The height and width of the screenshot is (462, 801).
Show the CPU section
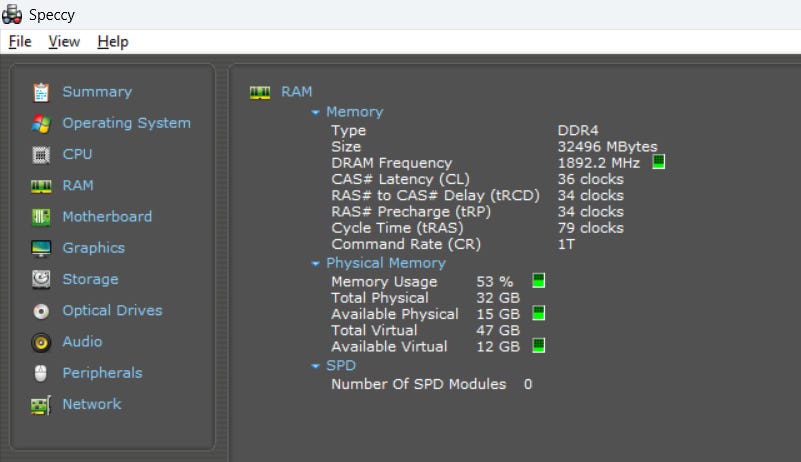(77, 154)
